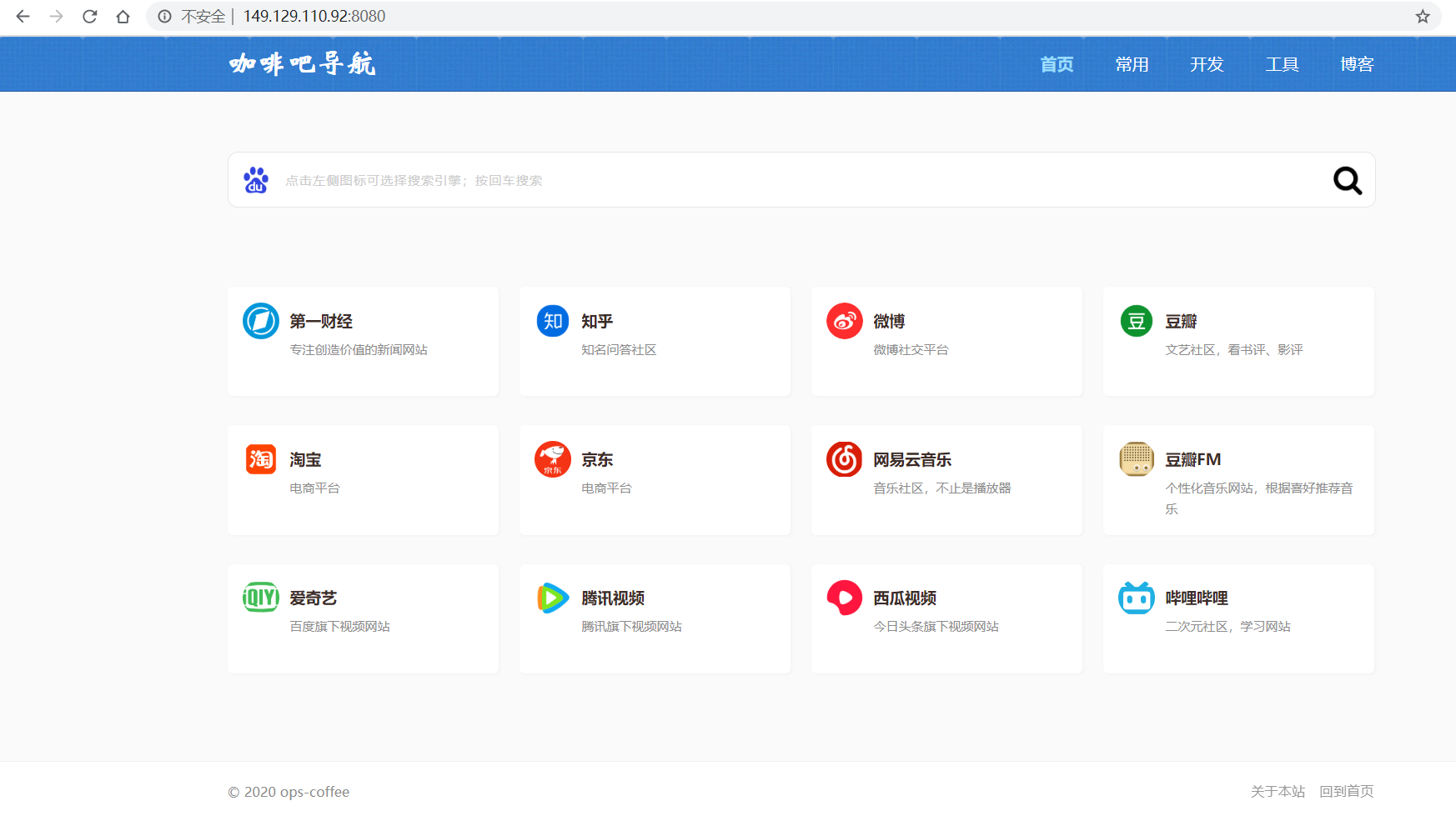Open the 工具 navigation tab
Viewport: 1456px width, 821px height.
1282,64
